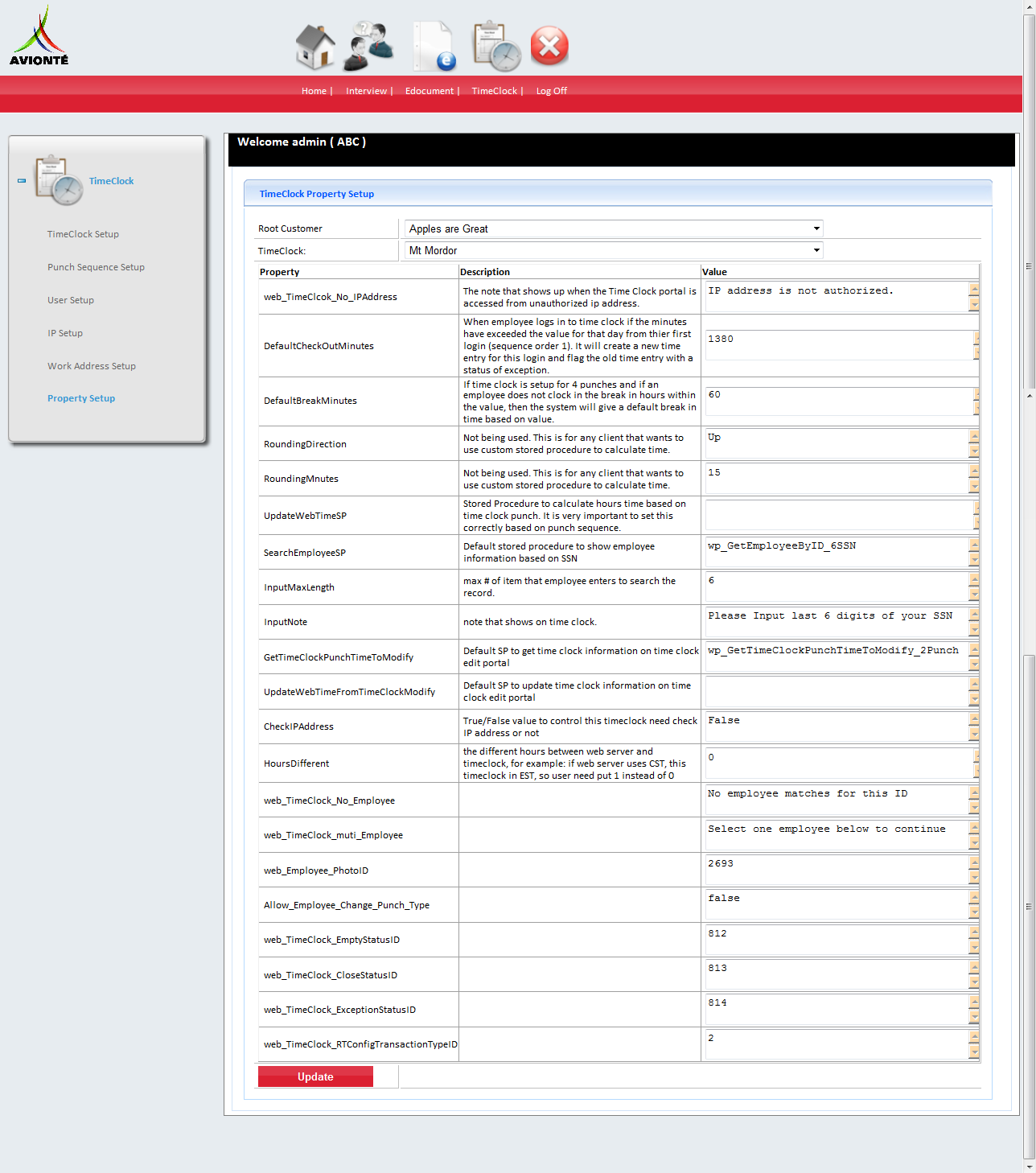Open the TimeClock Mt Mordor dropdown
This screenshot has height=1173, width=1036.
pyautogui.click(x=614, y=250)
